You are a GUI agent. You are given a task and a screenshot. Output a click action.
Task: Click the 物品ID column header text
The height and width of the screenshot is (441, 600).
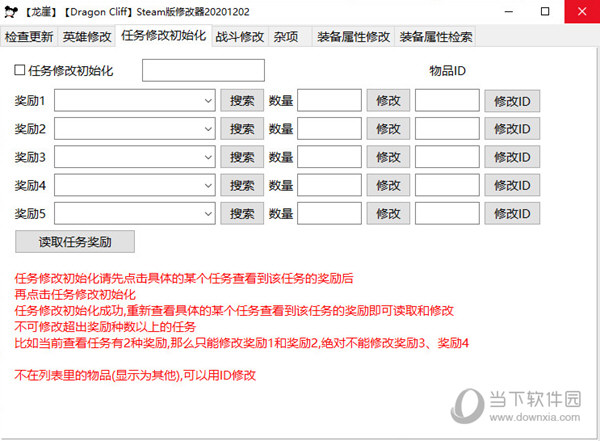click(447, 71)
